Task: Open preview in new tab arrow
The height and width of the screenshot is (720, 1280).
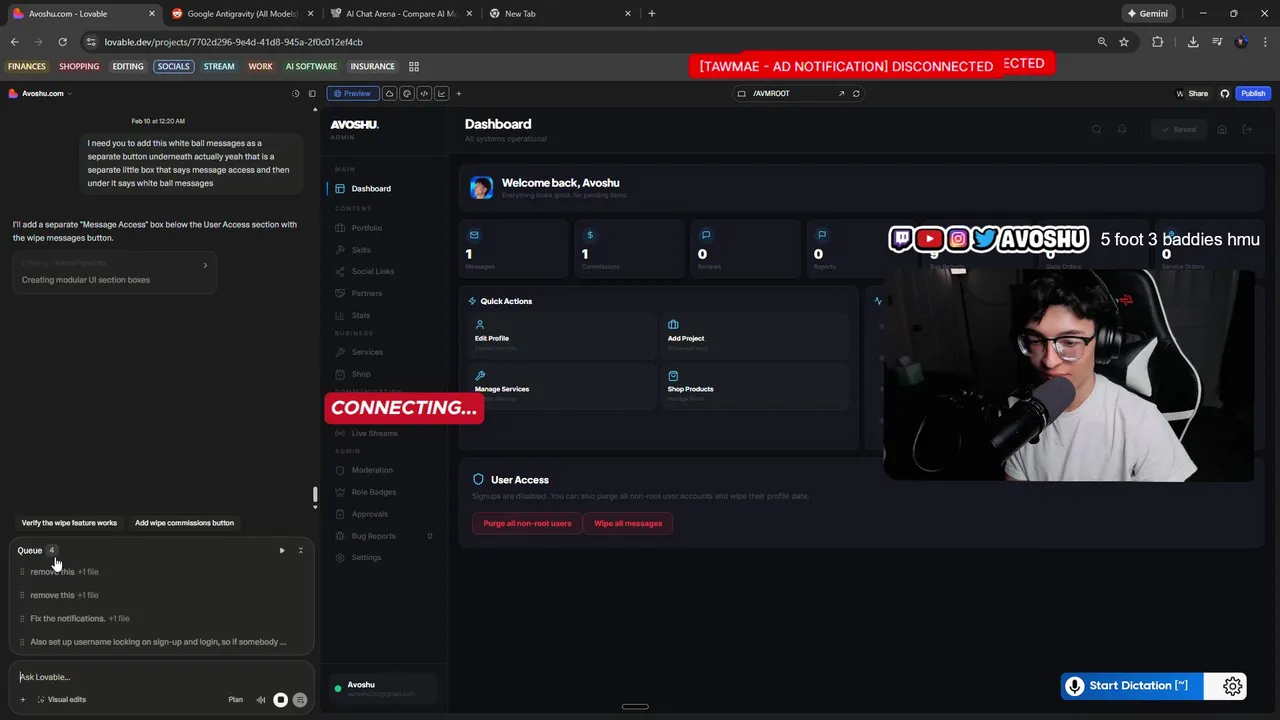Action: (841, 93)
